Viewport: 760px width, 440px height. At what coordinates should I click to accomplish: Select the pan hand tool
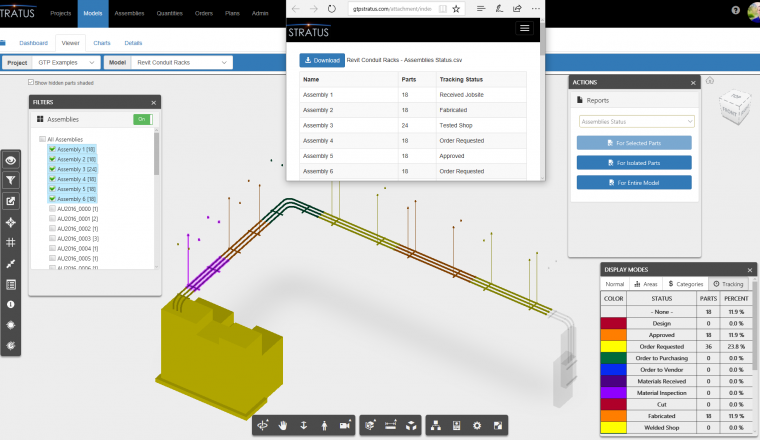tap(284, 425)
